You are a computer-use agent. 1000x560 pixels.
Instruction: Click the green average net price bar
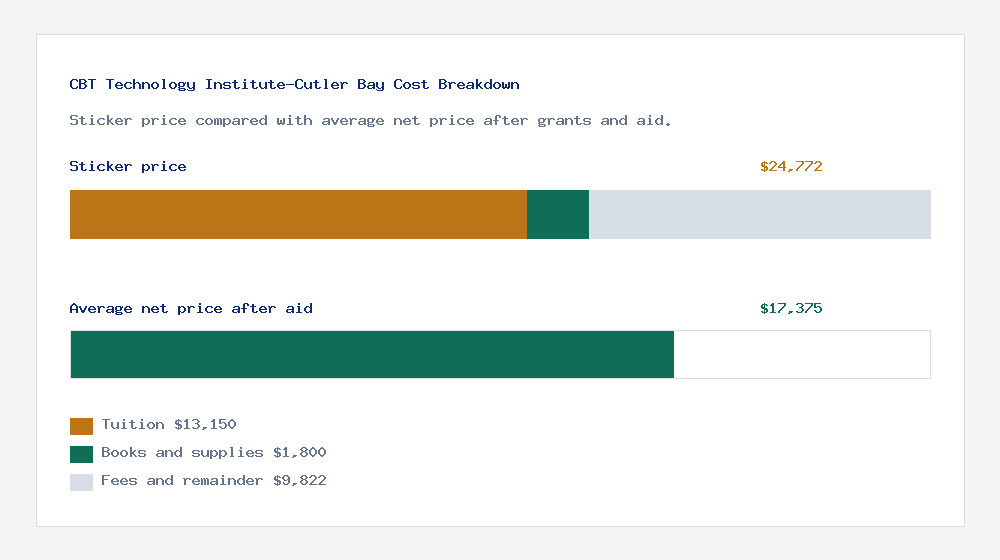[372, 355]
